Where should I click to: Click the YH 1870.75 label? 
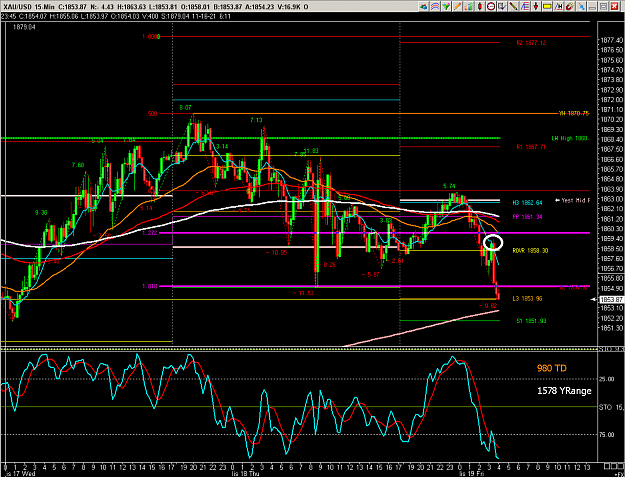(x=574, y=114)
